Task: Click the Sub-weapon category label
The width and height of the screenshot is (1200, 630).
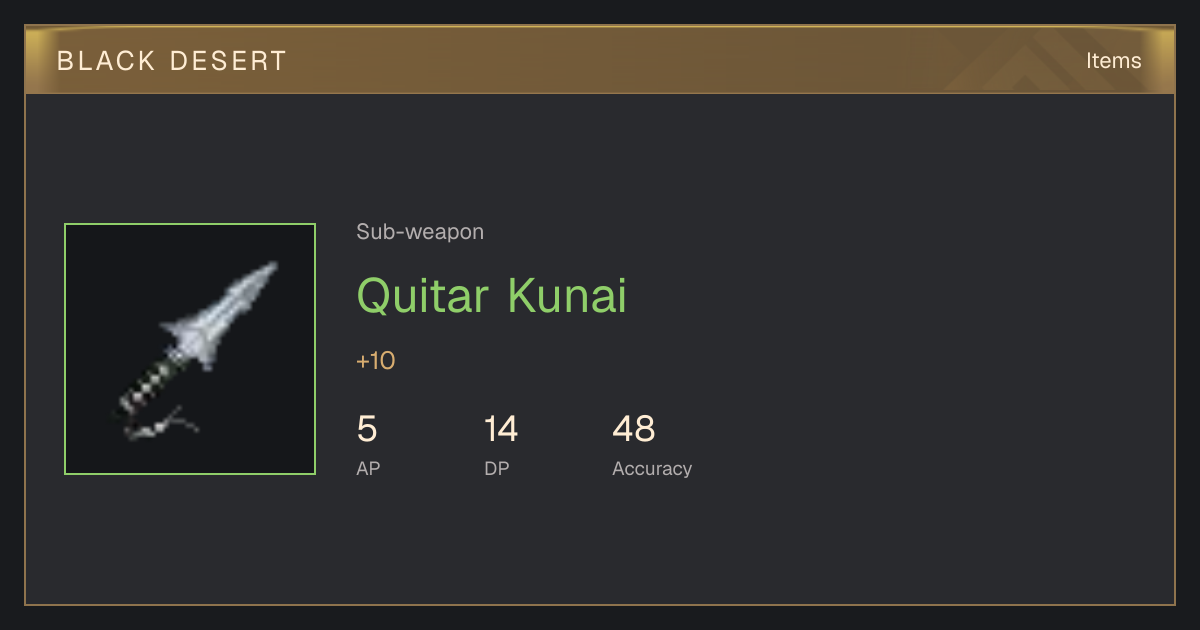Action: [420, 232]
